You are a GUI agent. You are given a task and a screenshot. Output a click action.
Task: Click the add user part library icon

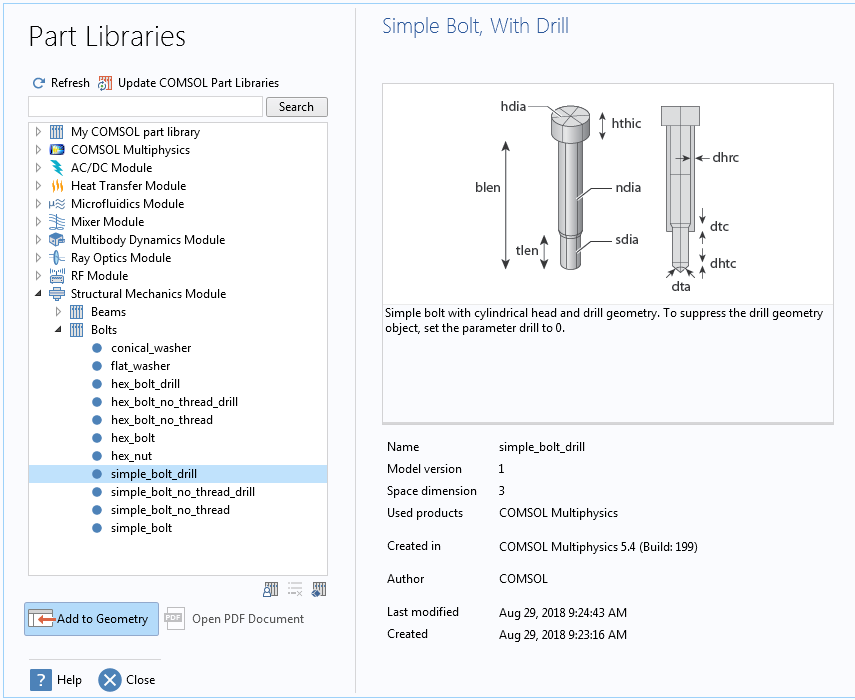click(270, 589)
